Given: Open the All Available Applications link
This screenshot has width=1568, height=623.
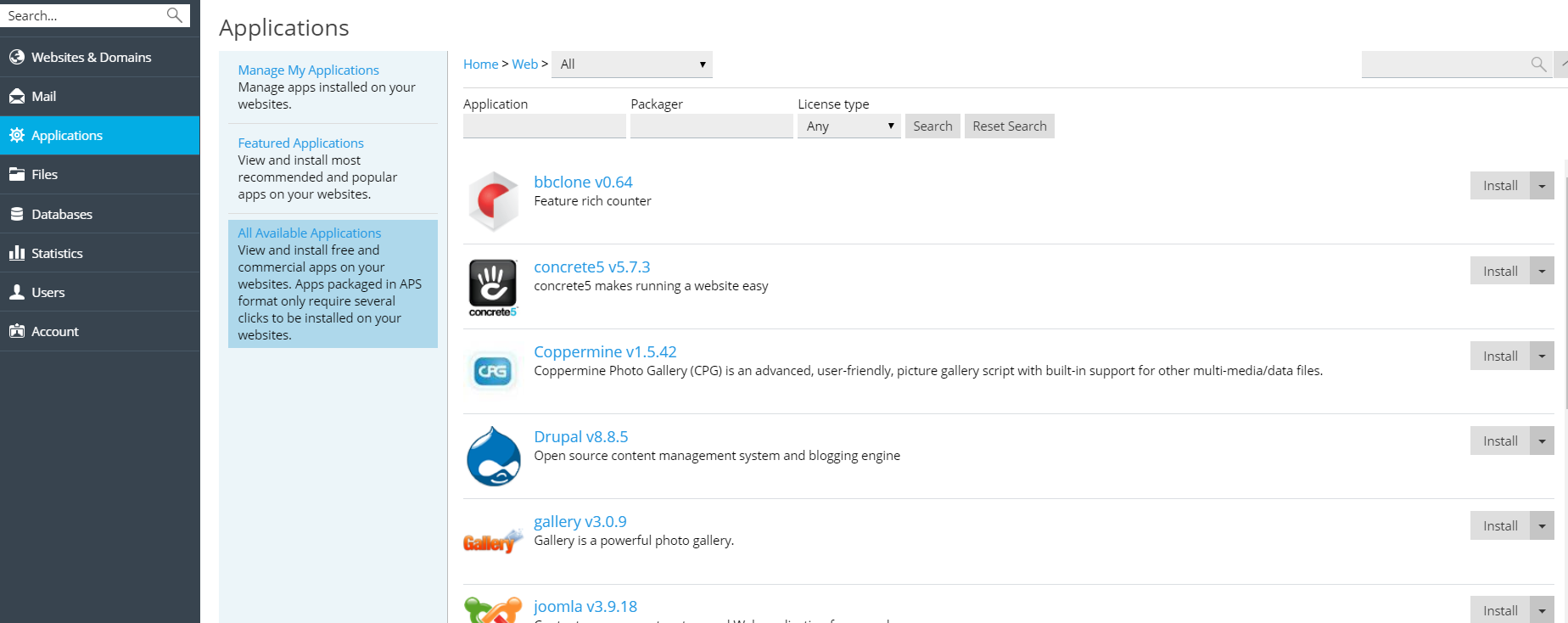Looking at the screenshot, I should coord(309,233).
